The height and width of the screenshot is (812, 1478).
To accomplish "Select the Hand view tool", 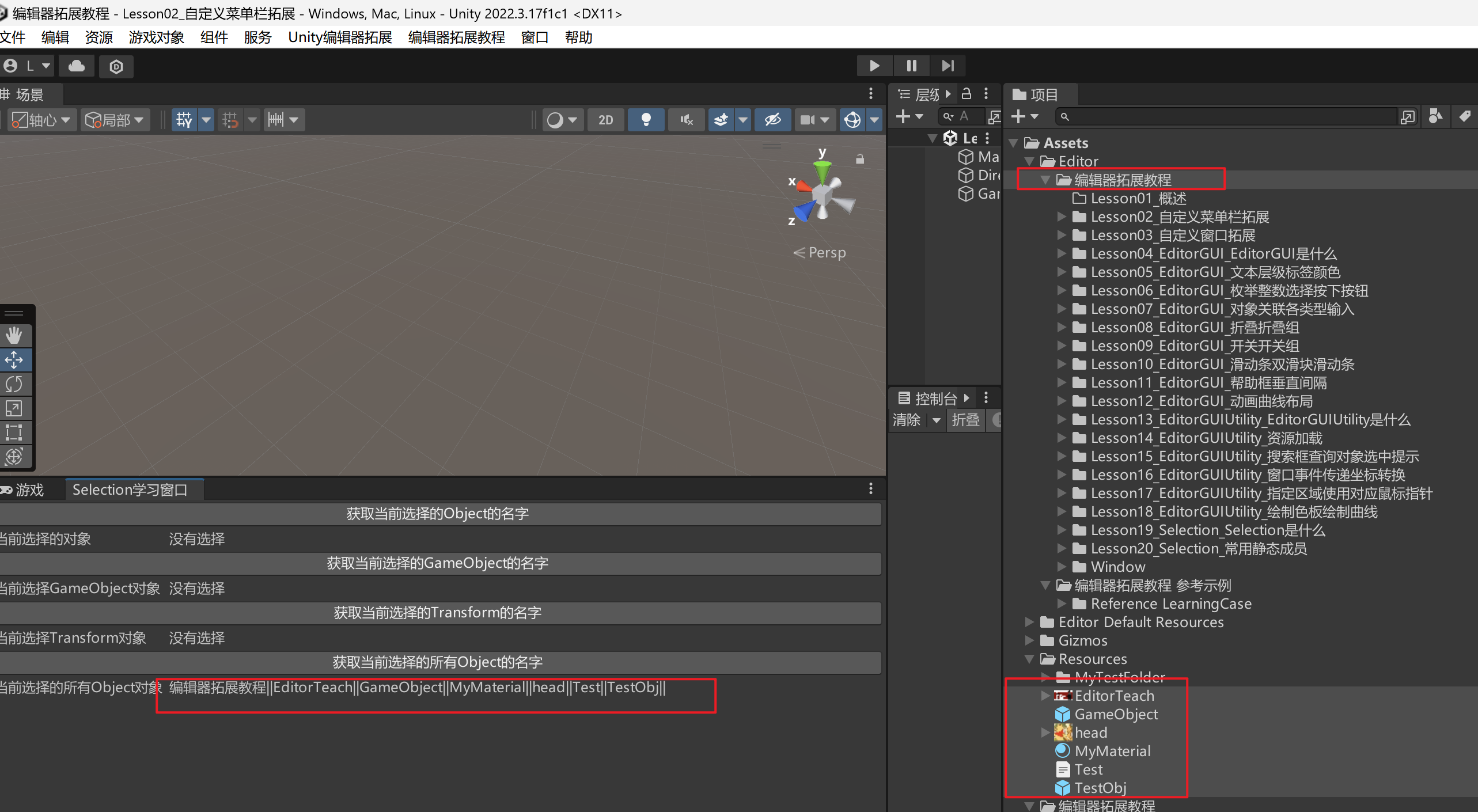I will pyautogui.click(x=14, y=335).
